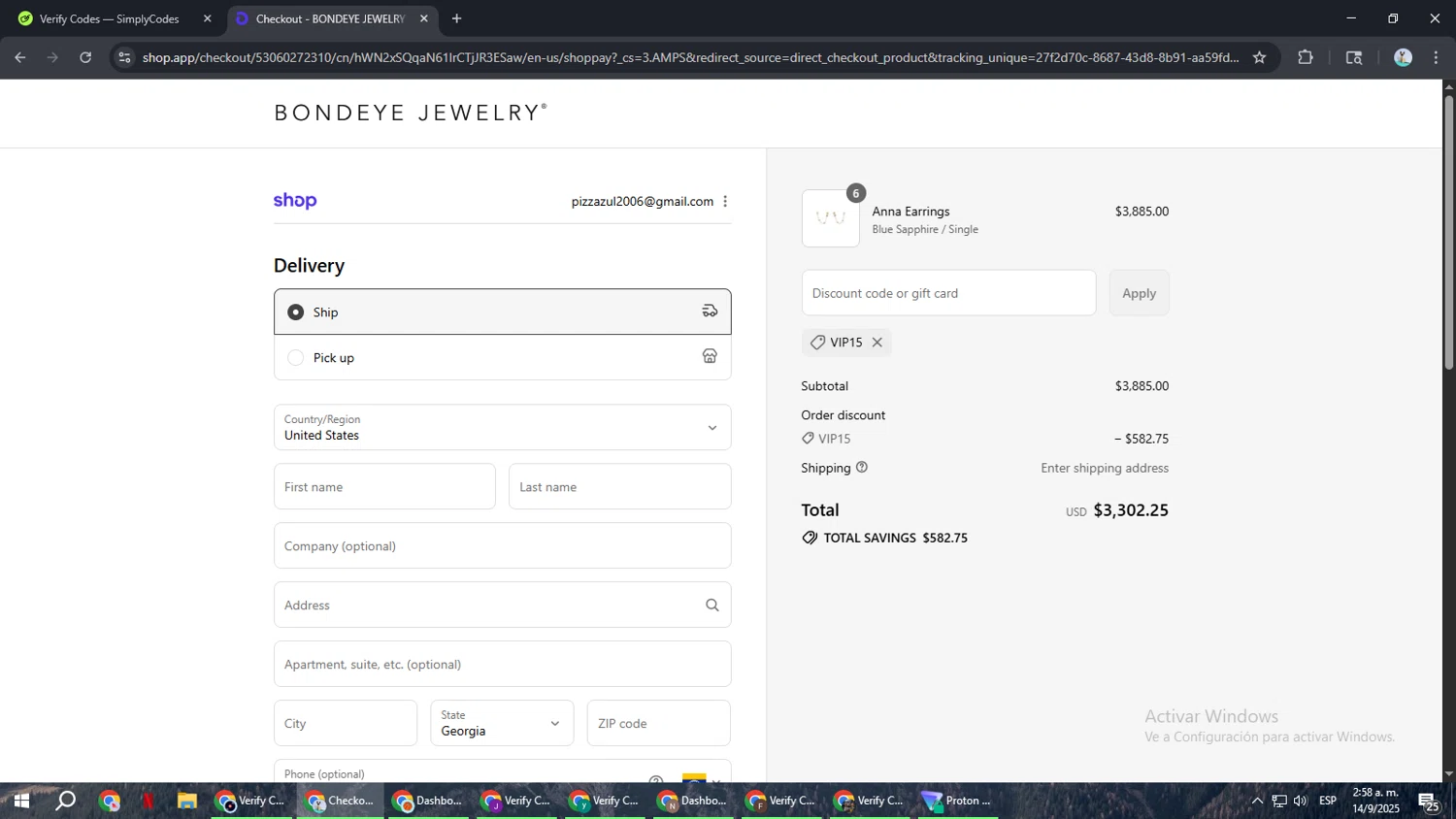Click the pizzazul2006@gmail.com account email
The width and height of the screenshot is (1456, 819).
(643, 202)
